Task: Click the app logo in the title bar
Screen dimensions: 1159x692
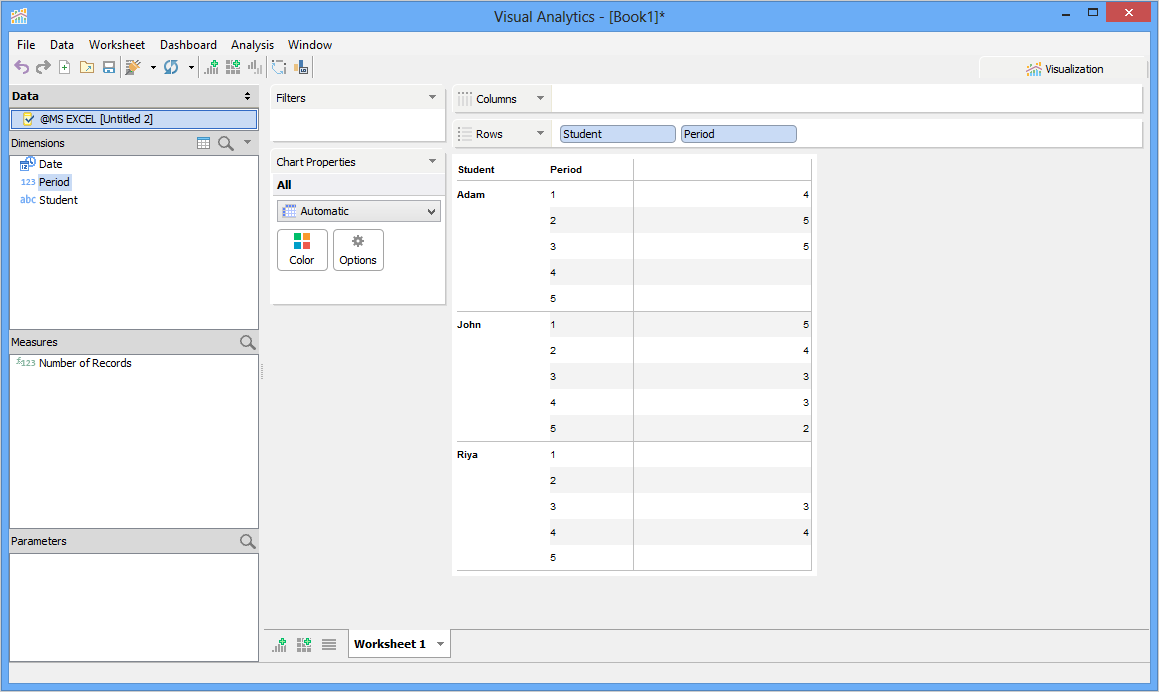Action: click(x=19, y=16)
